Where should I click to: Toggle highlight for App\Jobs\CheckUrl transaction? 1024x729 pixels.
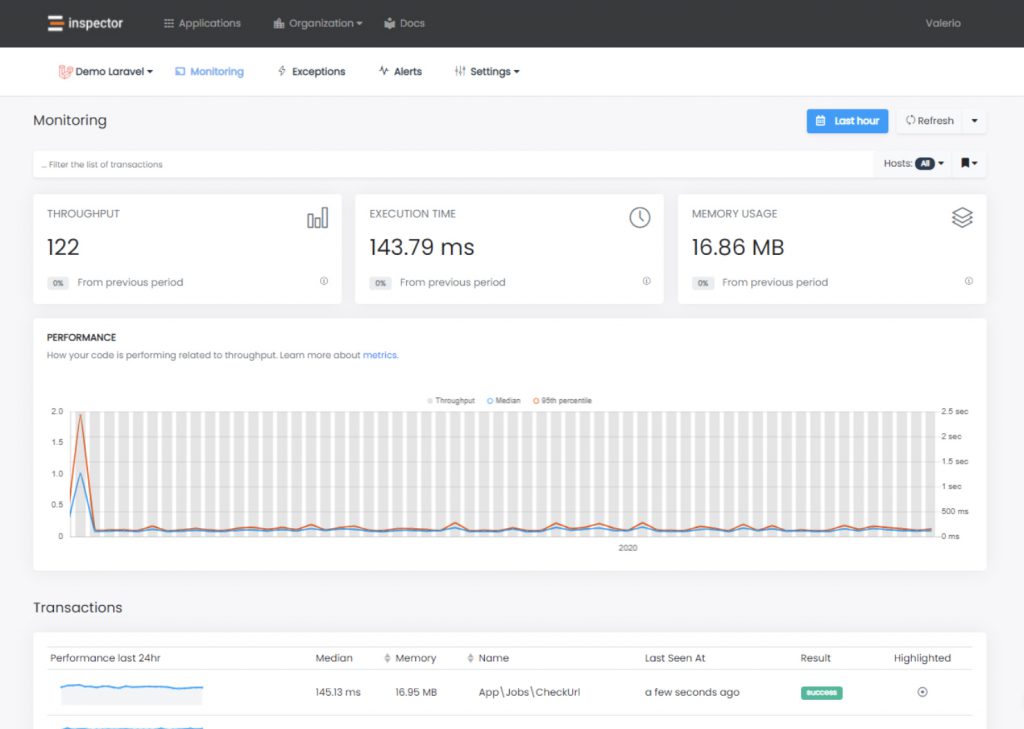tap(922, 692)
